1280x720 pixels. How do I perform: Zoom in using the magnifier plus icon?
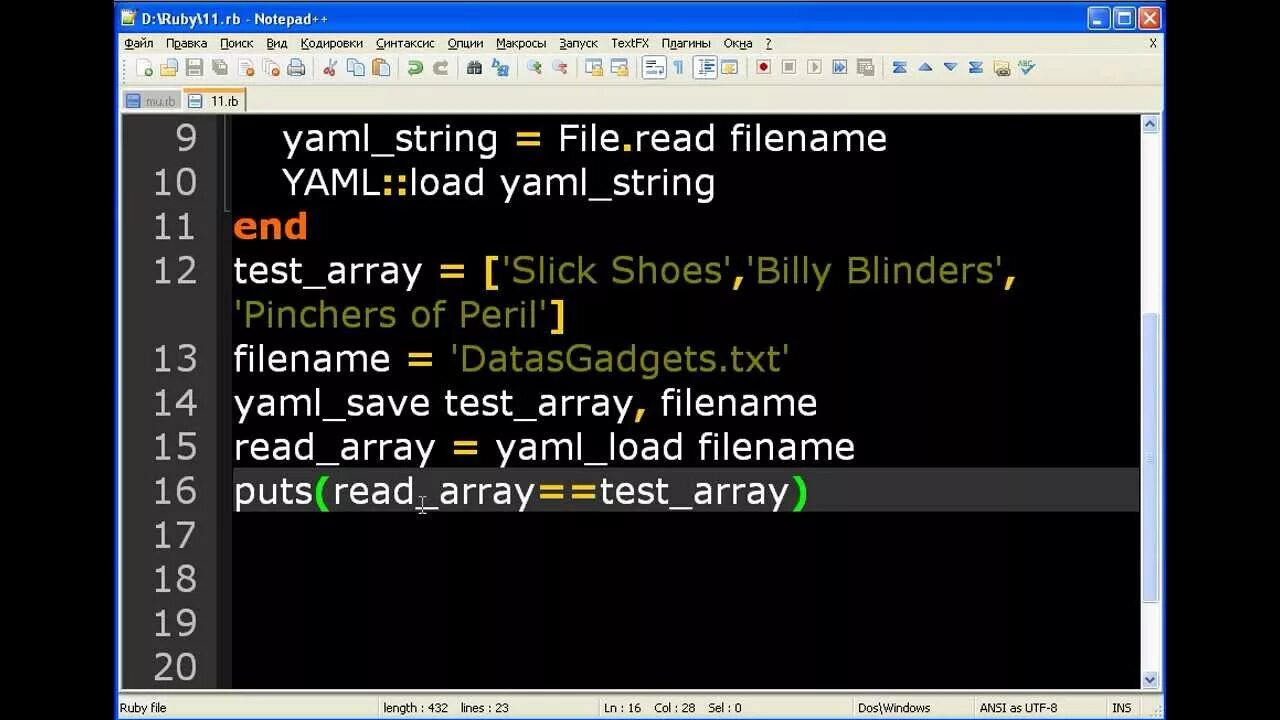point(534,68)
